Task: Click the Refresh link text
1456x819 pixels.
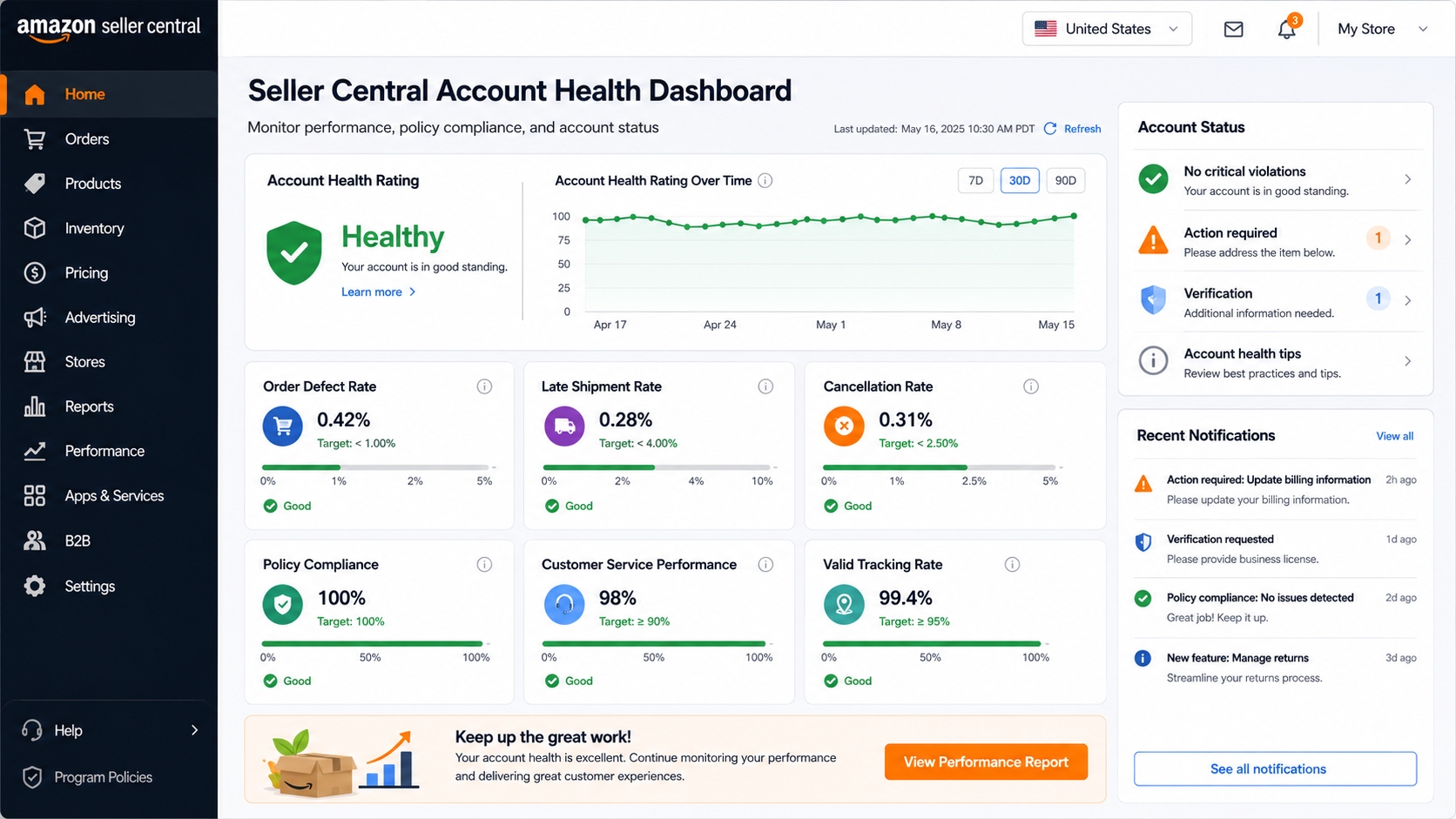Action: tap(1082, 129)
